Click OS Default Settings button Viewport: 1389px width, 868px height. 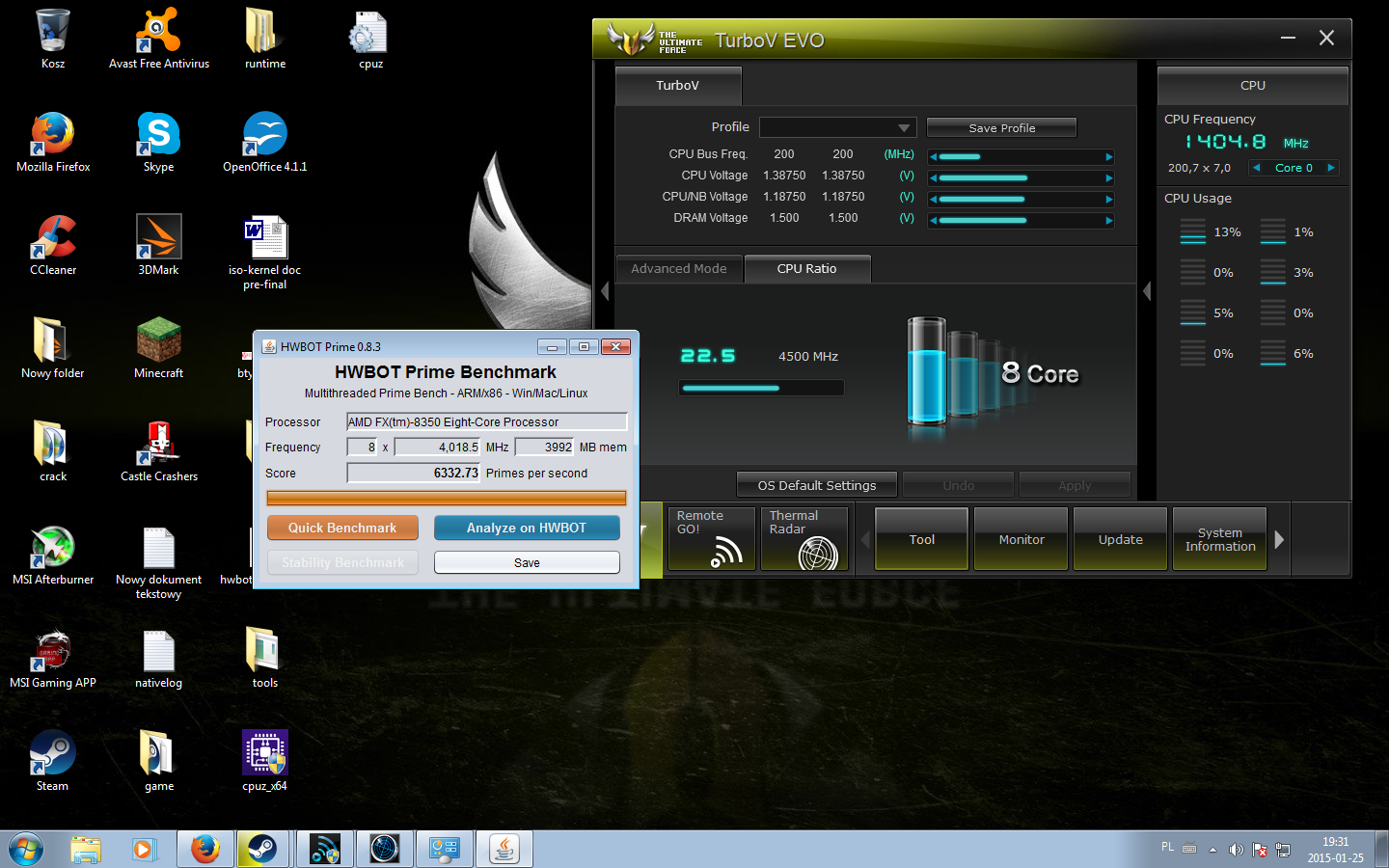pyautogui.click(x=817, y=485)
